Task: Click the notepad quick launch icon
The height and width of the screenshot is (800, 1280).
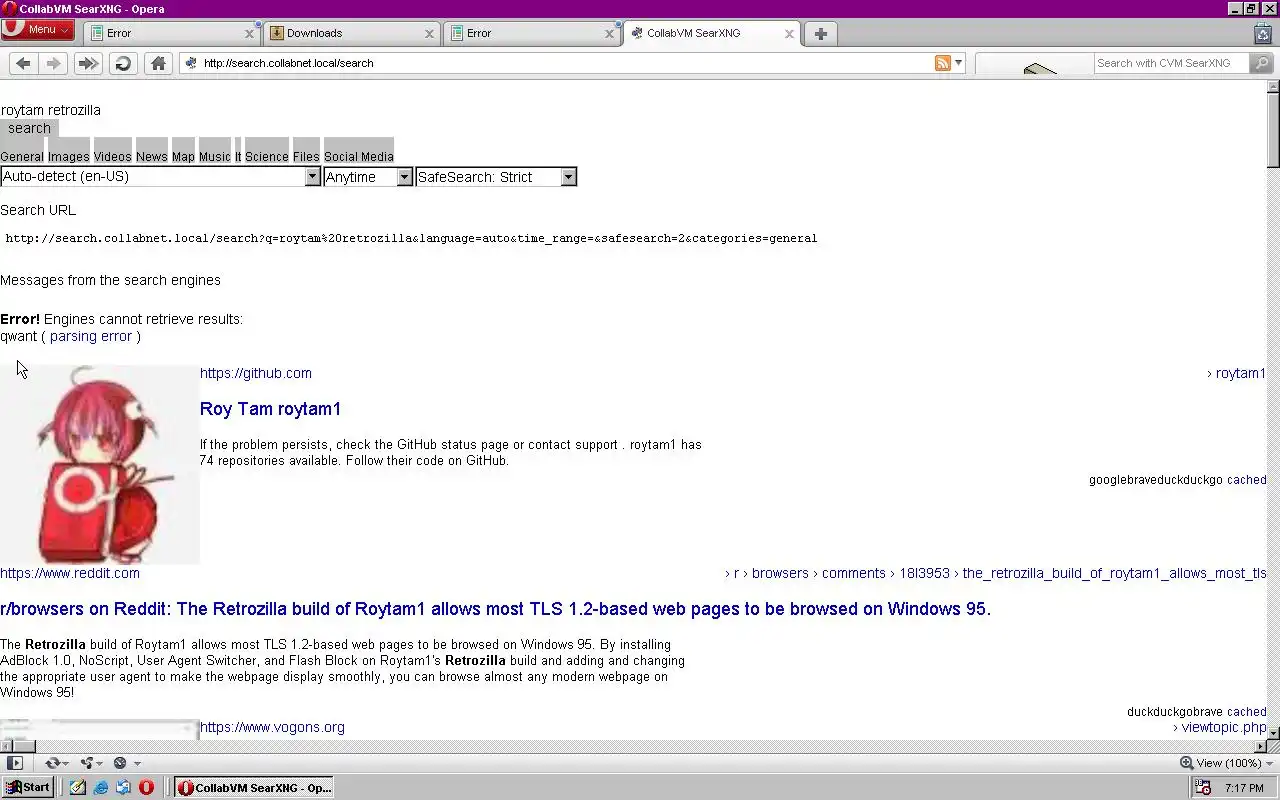Action: 77,787
